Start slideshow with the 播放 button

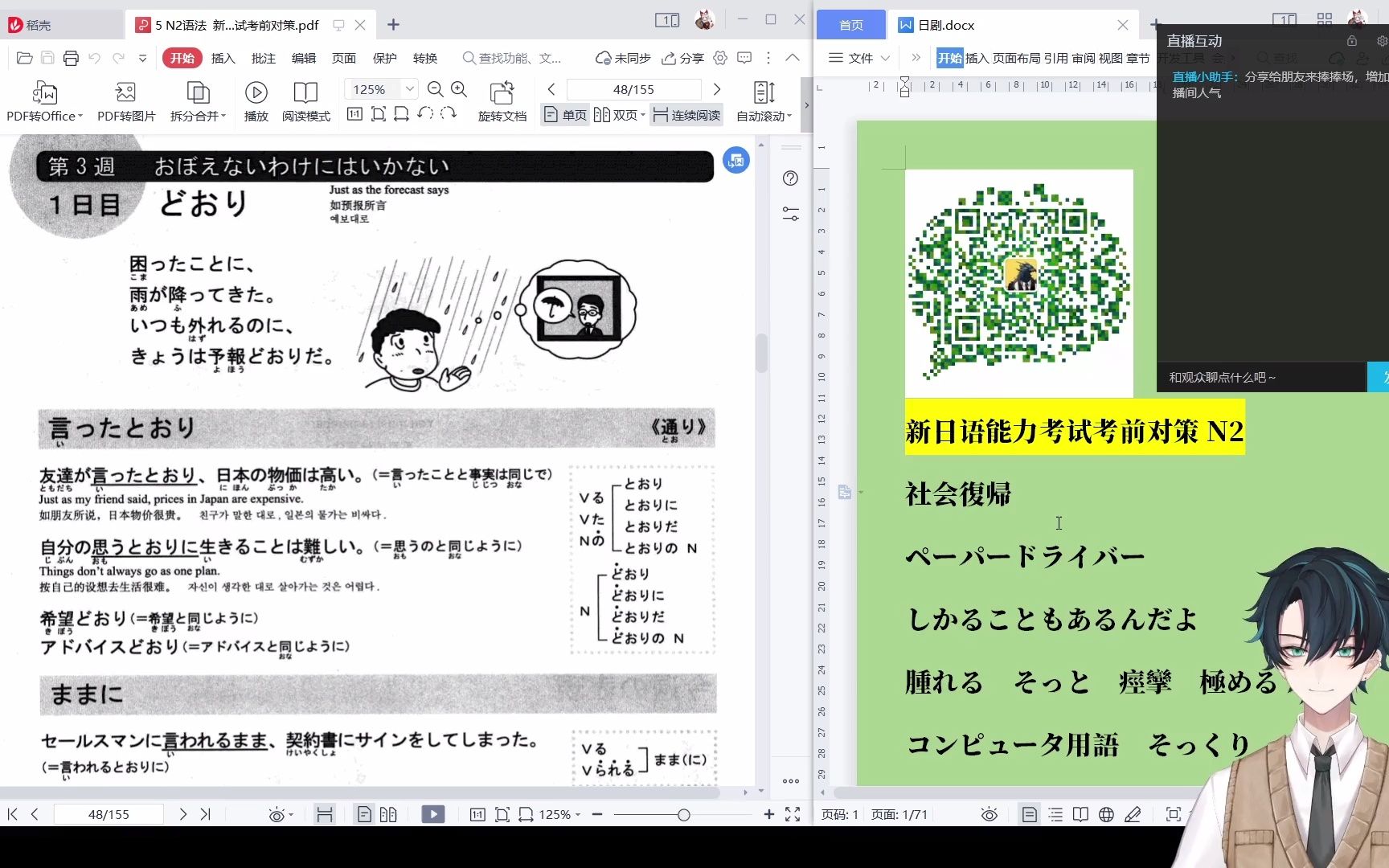point(256,101)
